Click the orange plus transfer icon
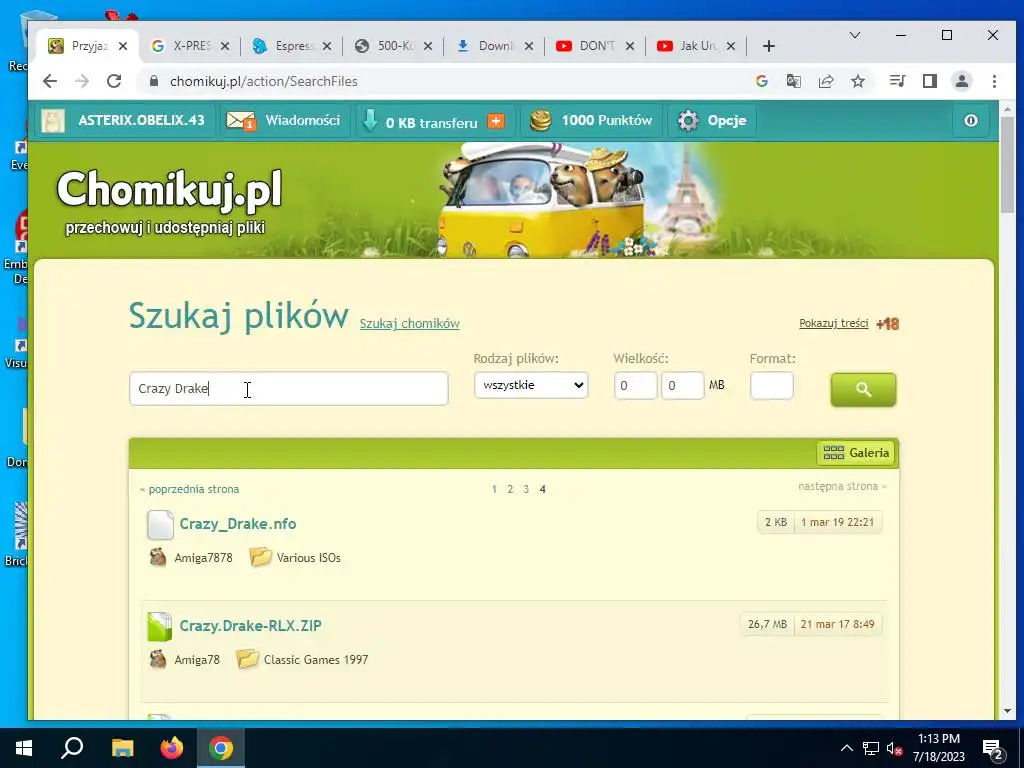Screen dimensions: 1024x768 pyautogui.click(x=496, y=121)
